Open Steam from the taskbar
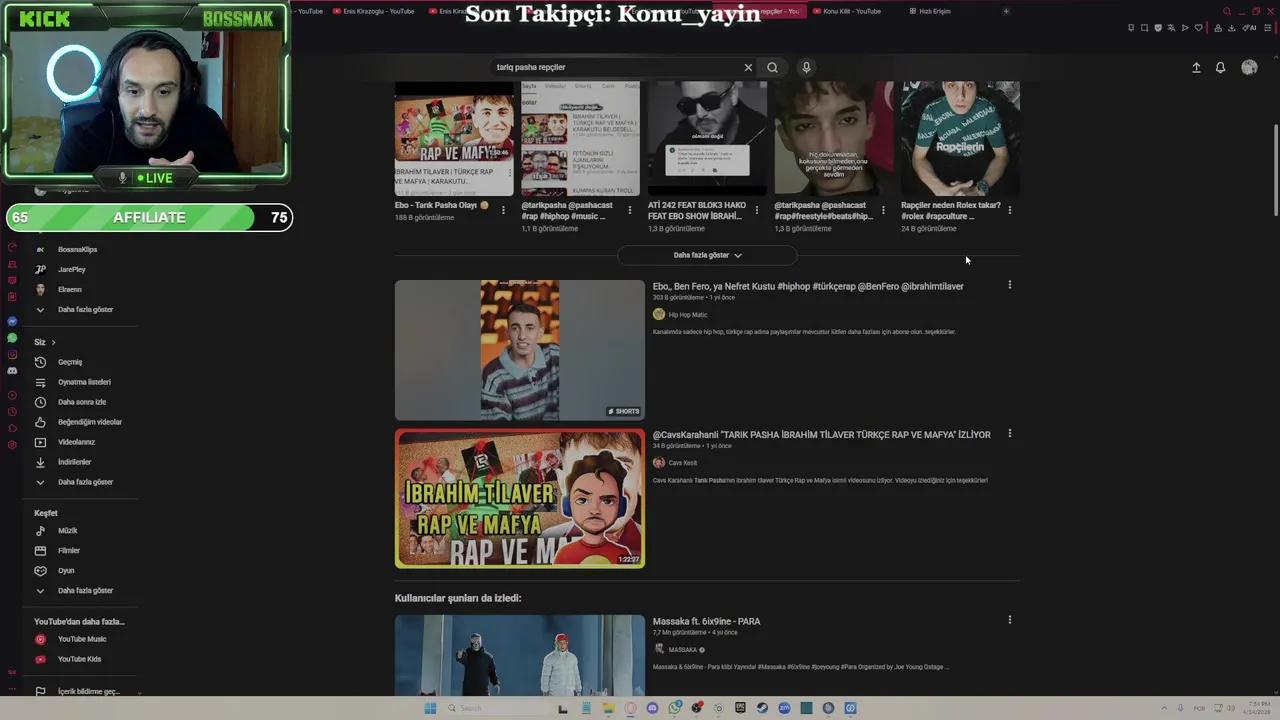The width and height of the screenshot is (1280, 720). [762, 708]
